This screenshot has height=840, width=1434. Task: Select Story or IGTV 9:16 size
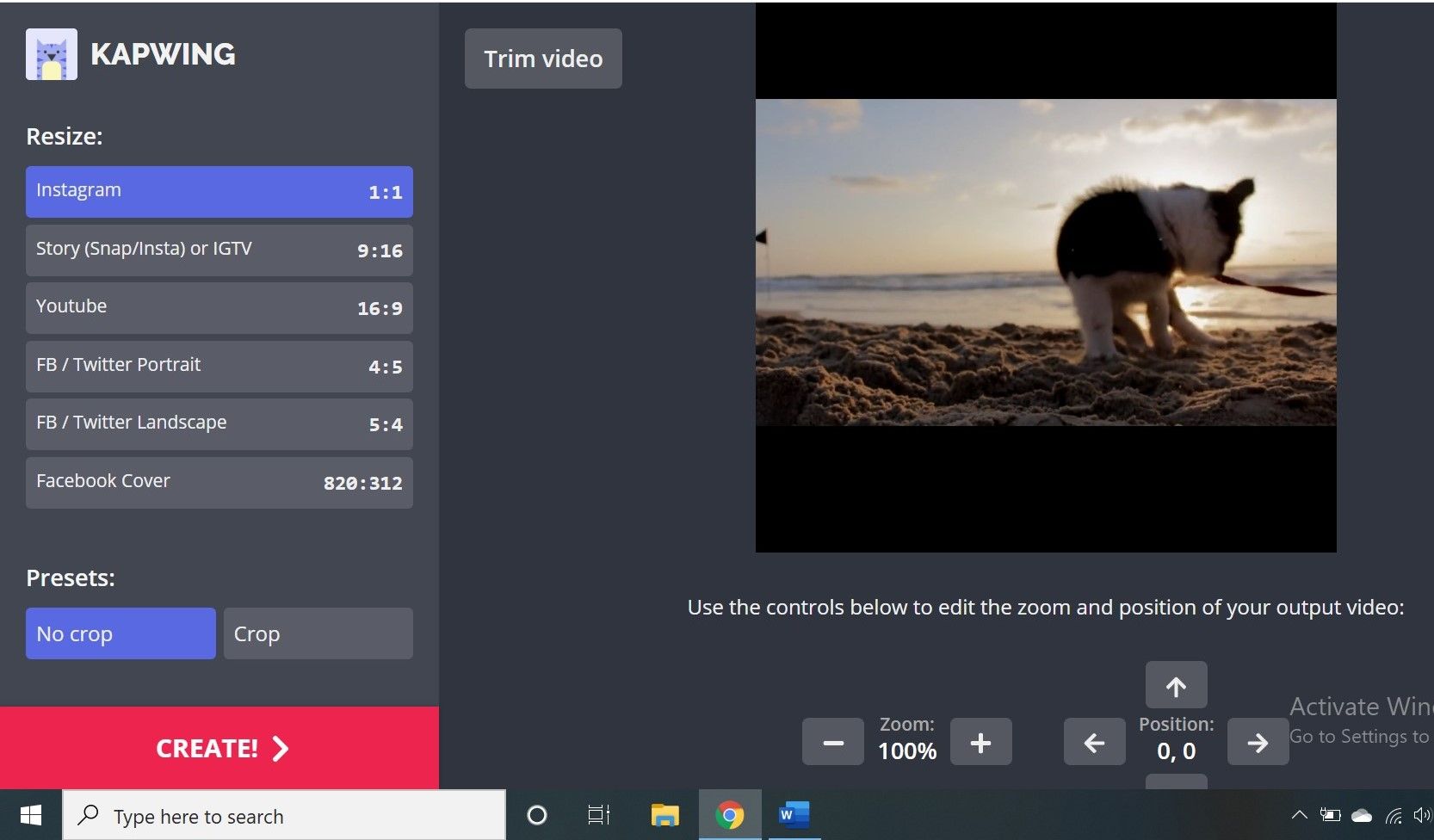click(x=219, y=250)
